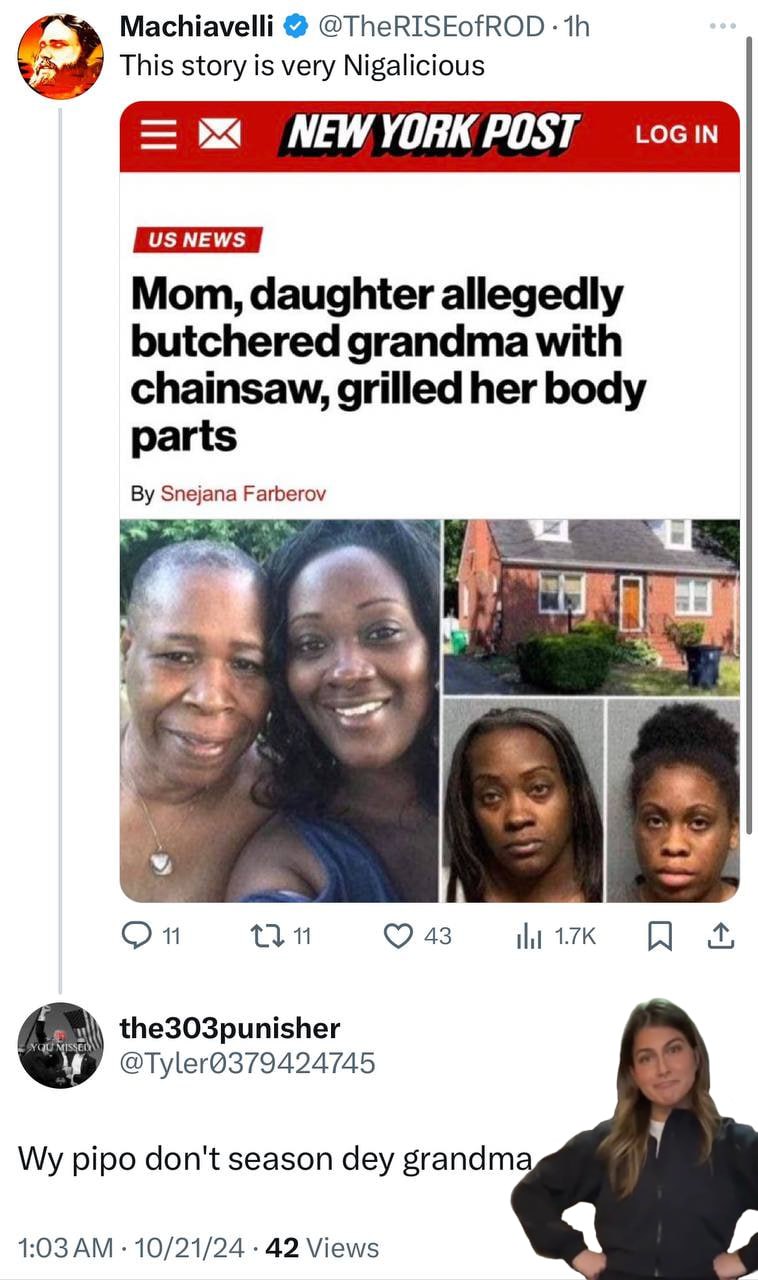
Task: Open the hamburger menu in NY Post header
Action: tap(155, 135)
